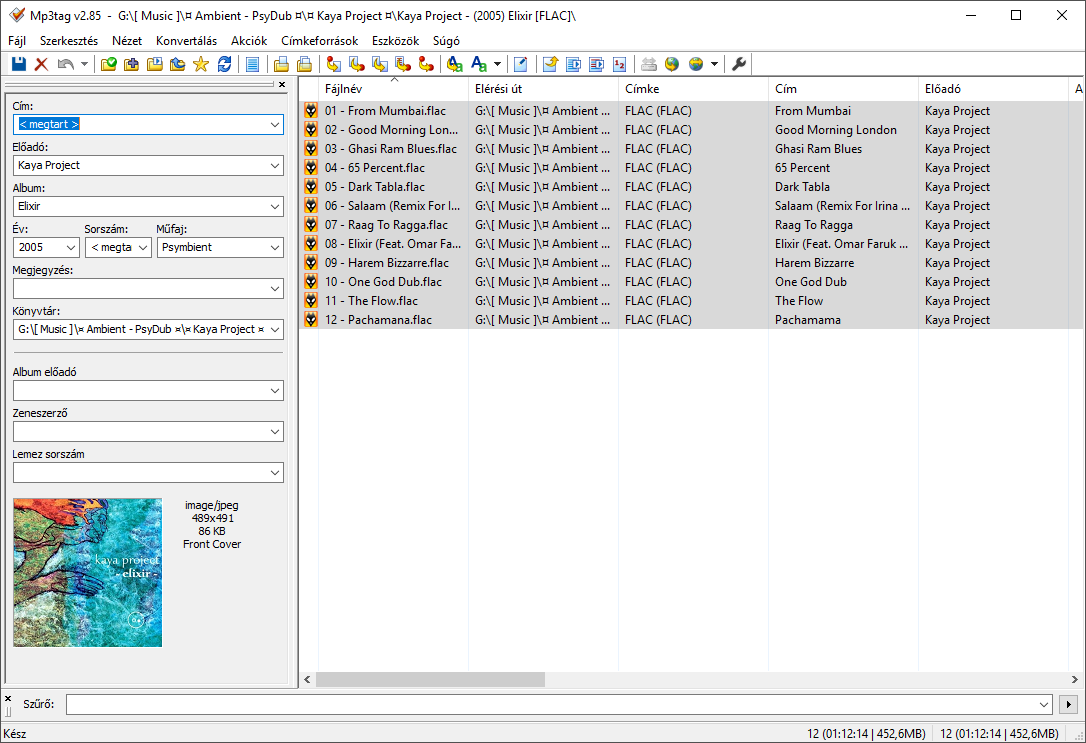Click the second globe web sources icon
The image size is (1086, 743).
tap(696, 64)
